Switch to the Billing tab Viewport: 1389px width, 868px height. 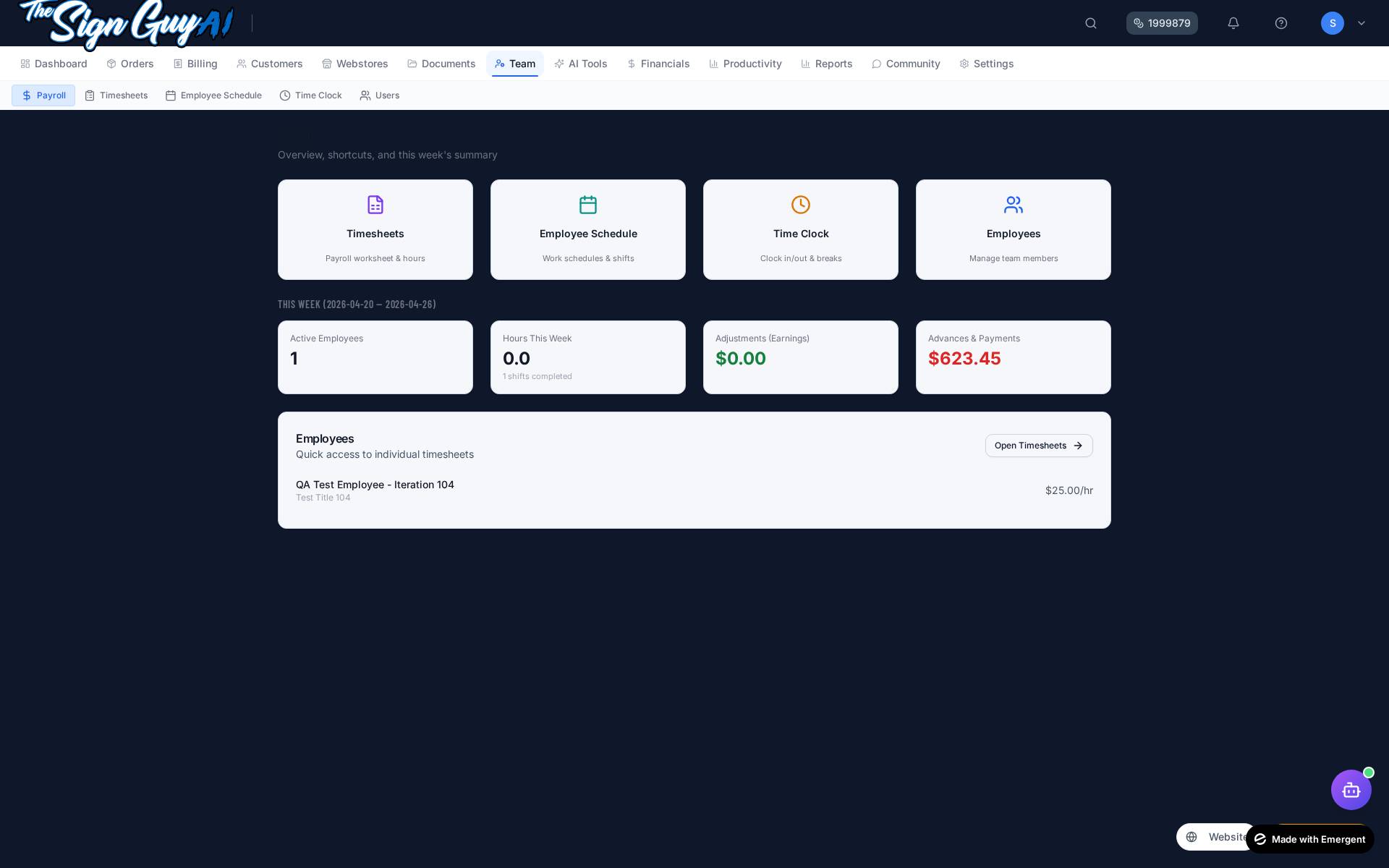[195, 64]
